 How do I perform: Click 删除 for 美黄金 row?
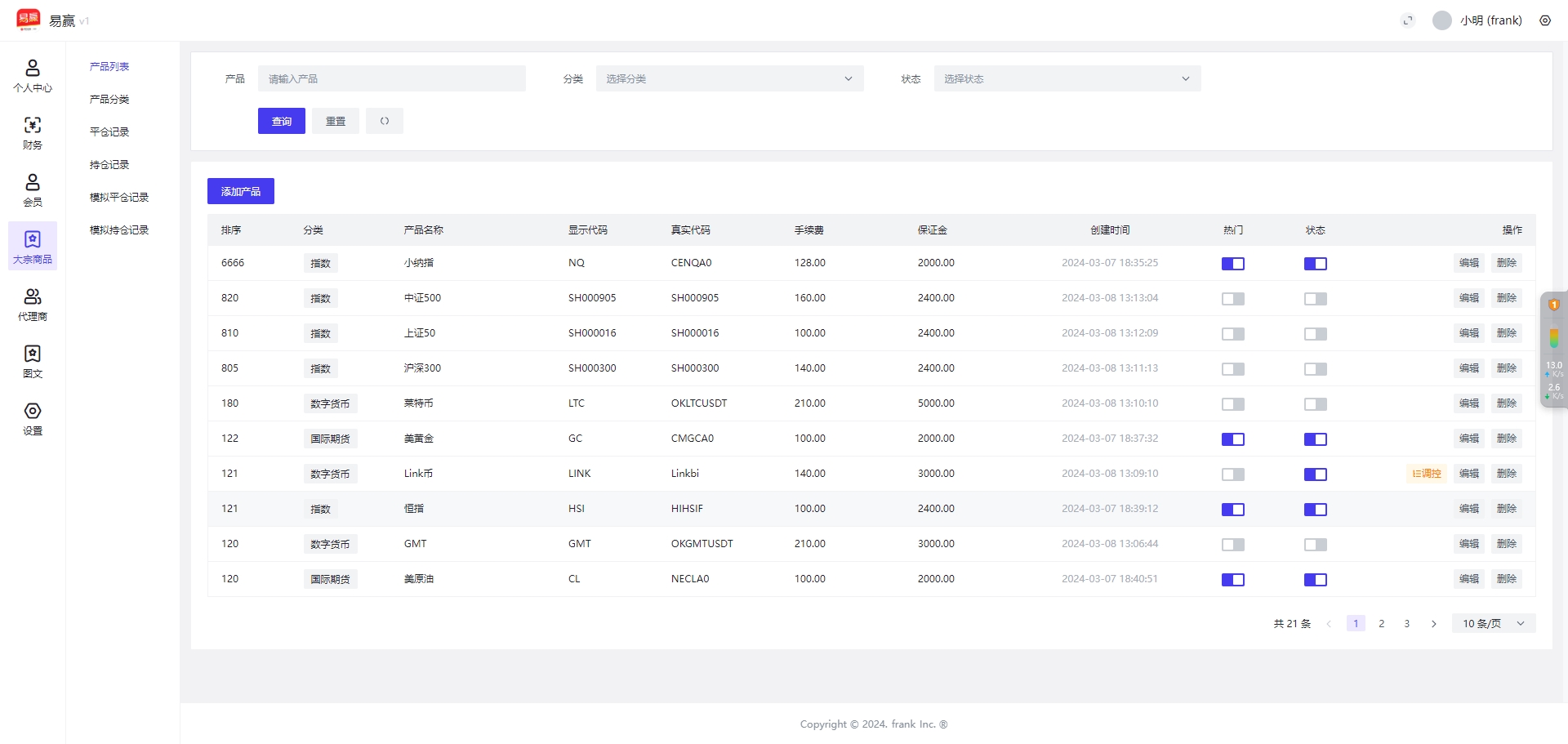coord(1507,439)
